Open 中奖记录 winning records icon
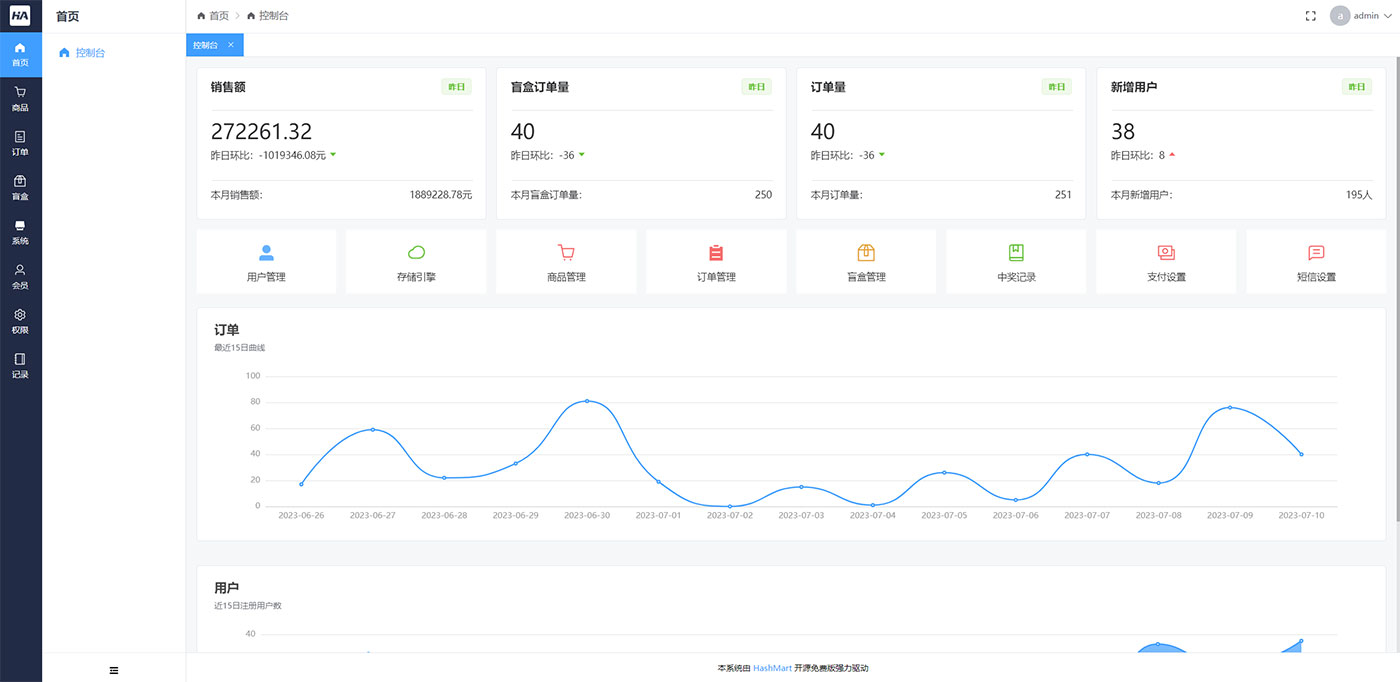This screenshot has height=682, width=1400. tap(1015, 261)
